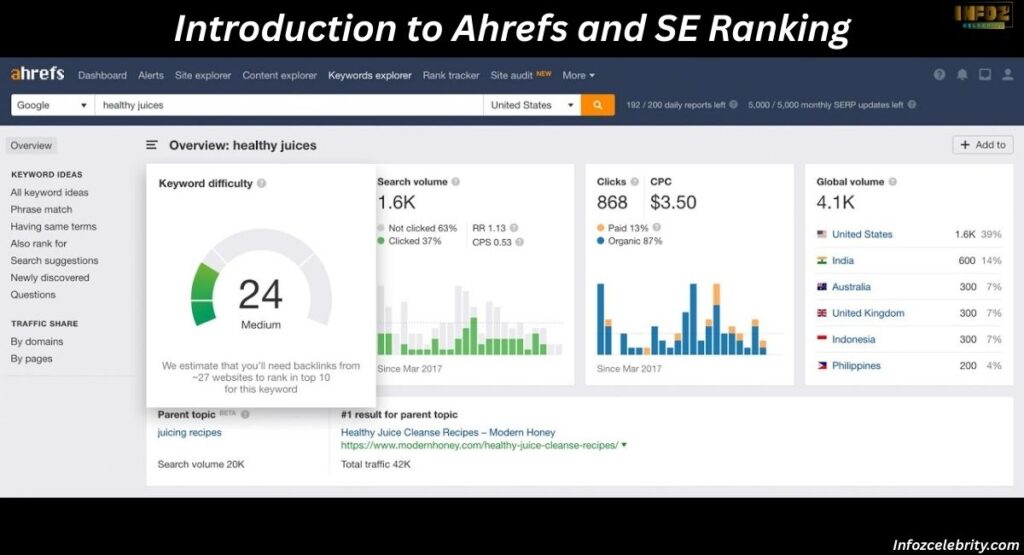Click info icon next to Keyword difficulty

(x=262, y=183)
